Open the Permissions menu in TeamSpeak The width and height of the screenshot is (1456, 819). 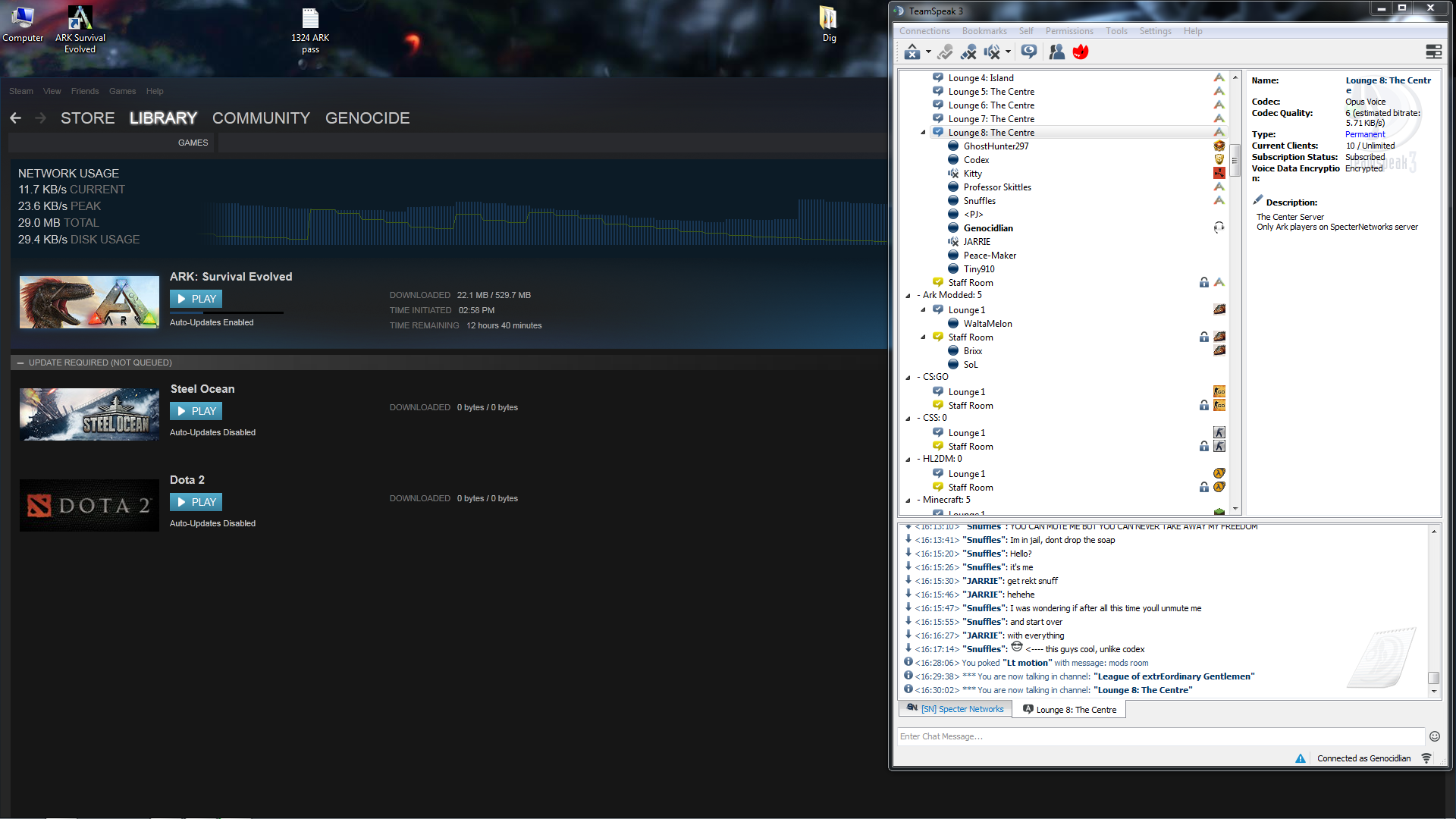[1069, 31]
